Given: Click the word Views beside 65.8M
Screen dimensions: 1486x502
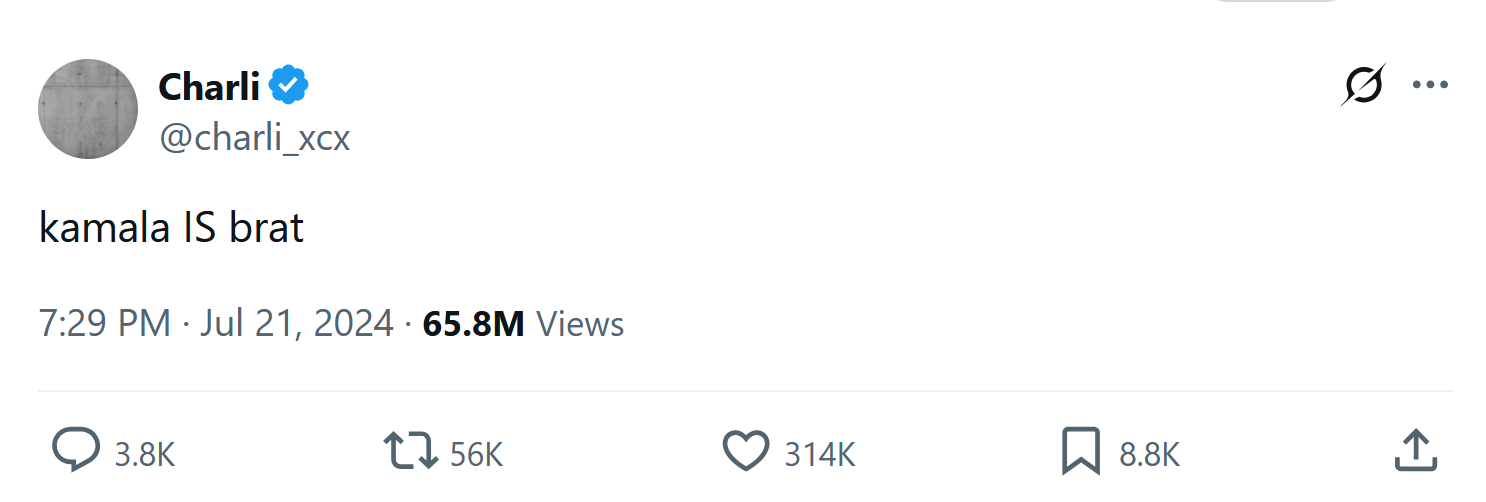Looking at the screenshot, I should [x=580, y=324].
